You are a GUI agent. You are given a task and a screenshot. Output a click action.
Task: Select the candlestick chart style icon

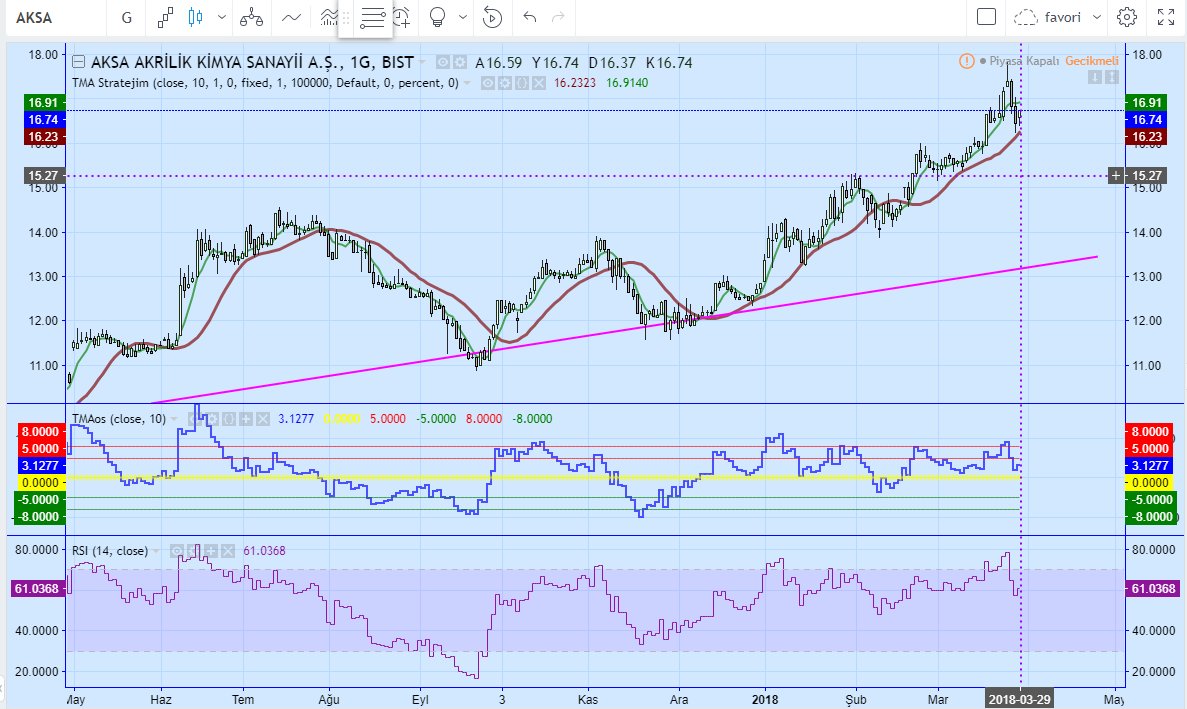[x=195, y=17]
